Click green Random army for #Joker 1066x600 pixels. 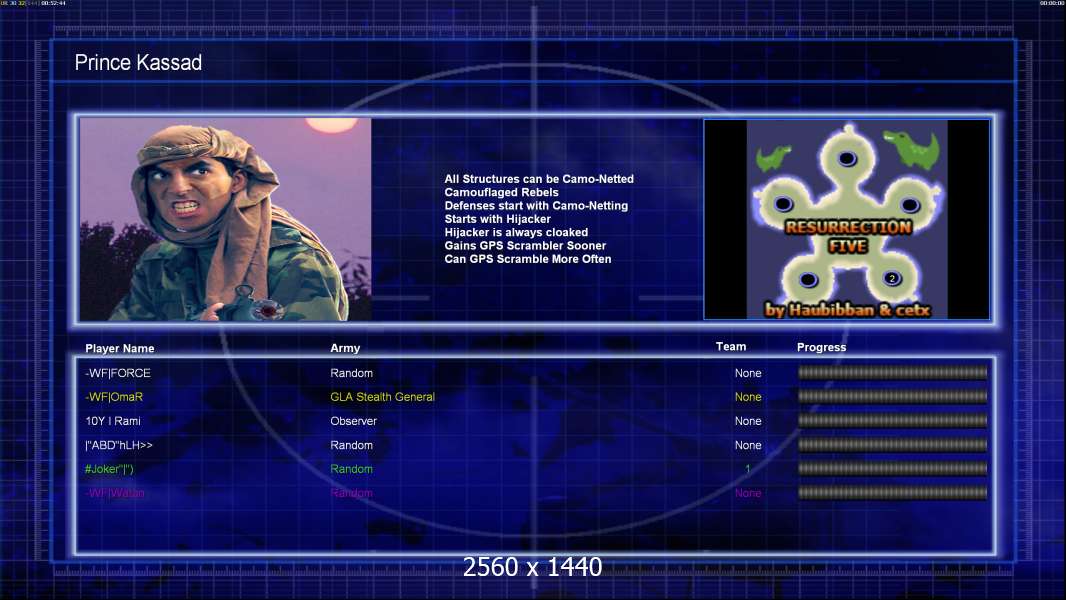351,469
